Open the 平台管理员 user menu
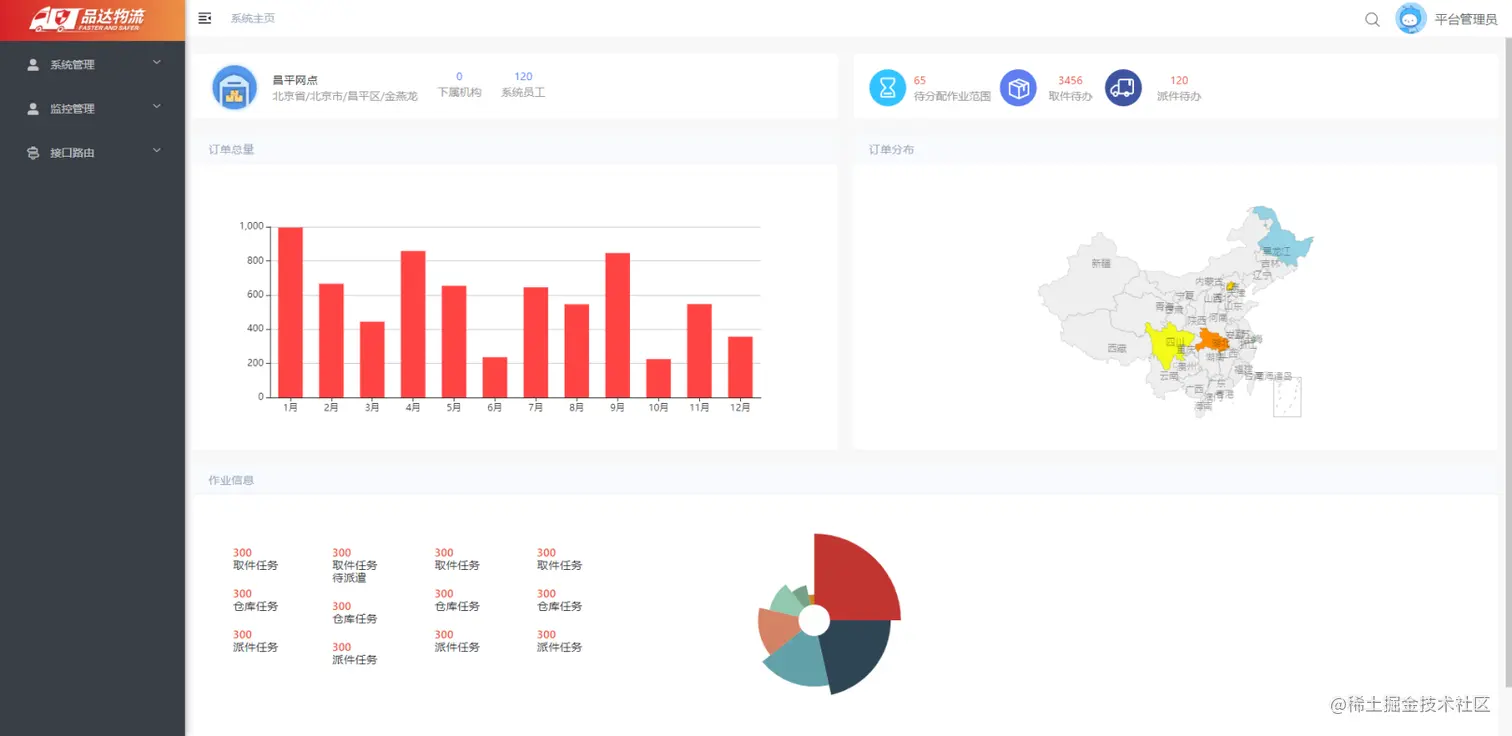The width and height of the screenshot is (1512, 736). [x=1465, y=19]
